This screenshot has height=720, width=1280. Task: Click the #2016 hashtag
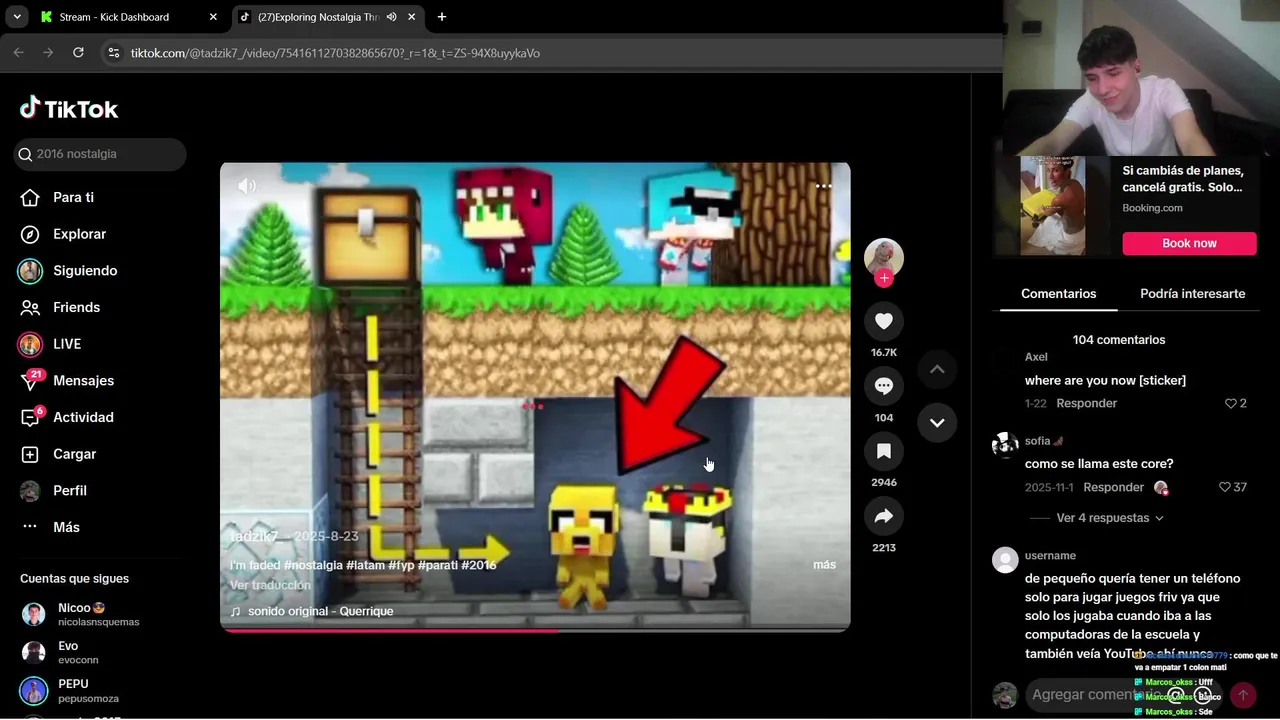[x=479, y=565]
